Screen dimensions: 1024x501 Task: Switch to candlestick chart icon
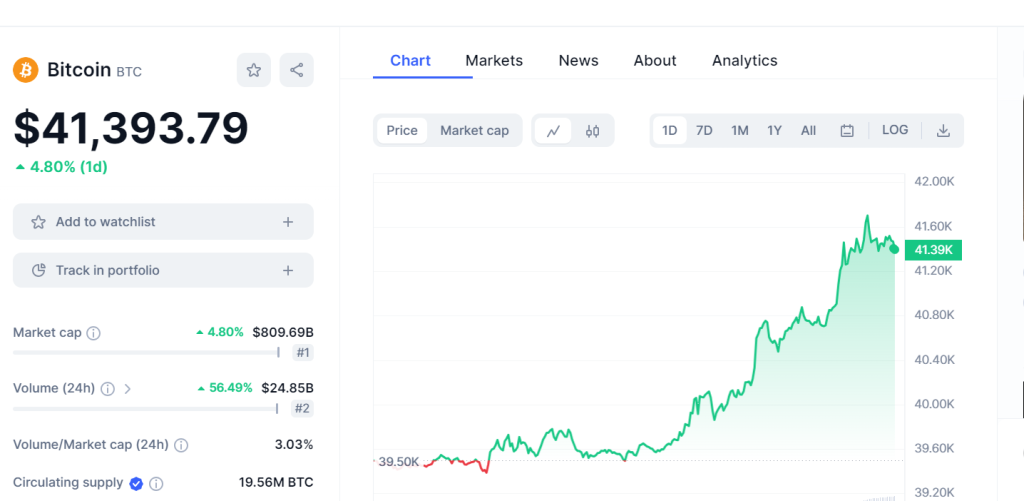[592, 131]
